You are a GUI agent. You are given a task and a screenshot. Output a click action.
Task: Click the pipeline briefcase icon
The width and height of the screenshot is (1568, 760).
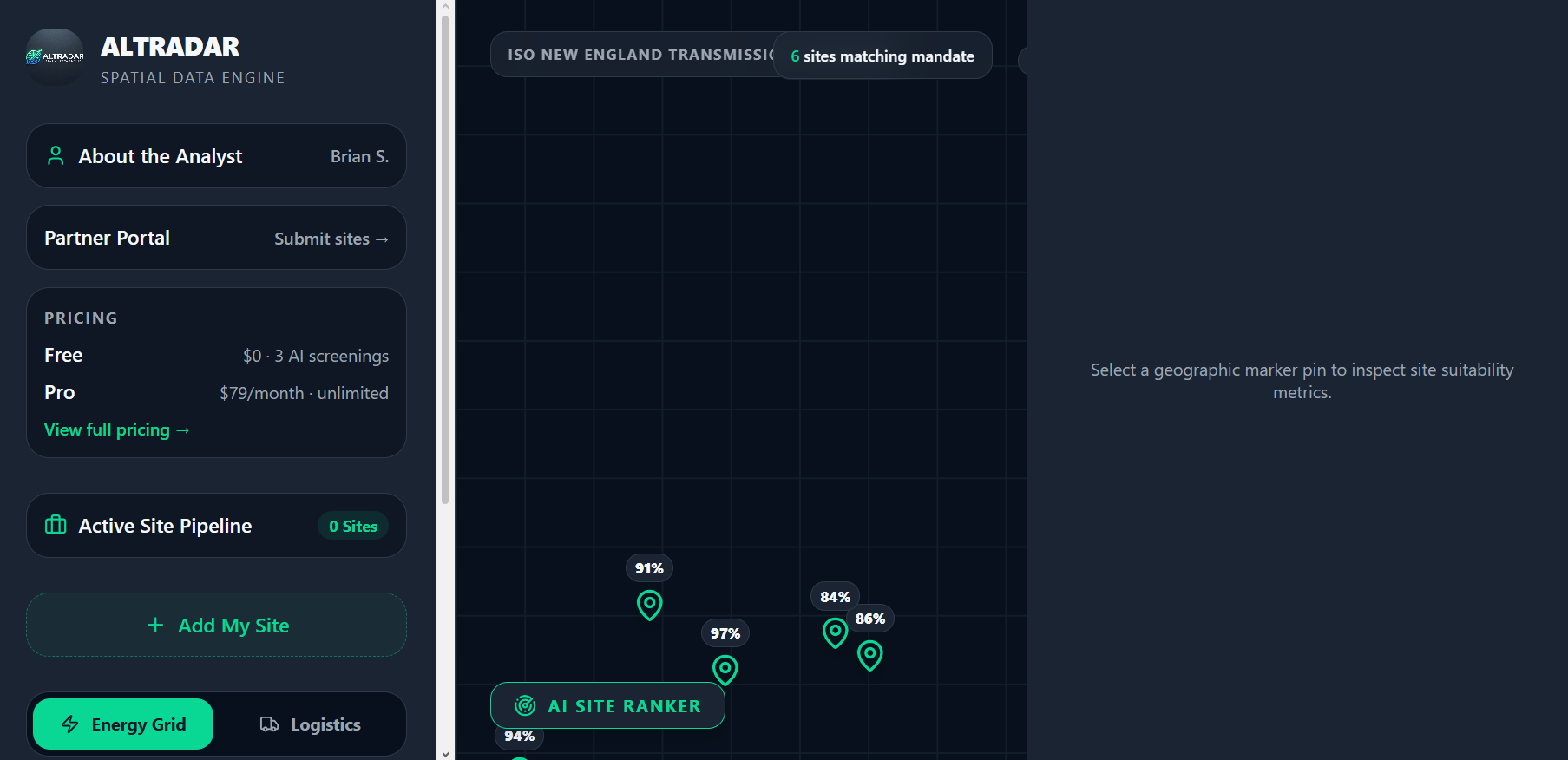(x=56, y=525)
